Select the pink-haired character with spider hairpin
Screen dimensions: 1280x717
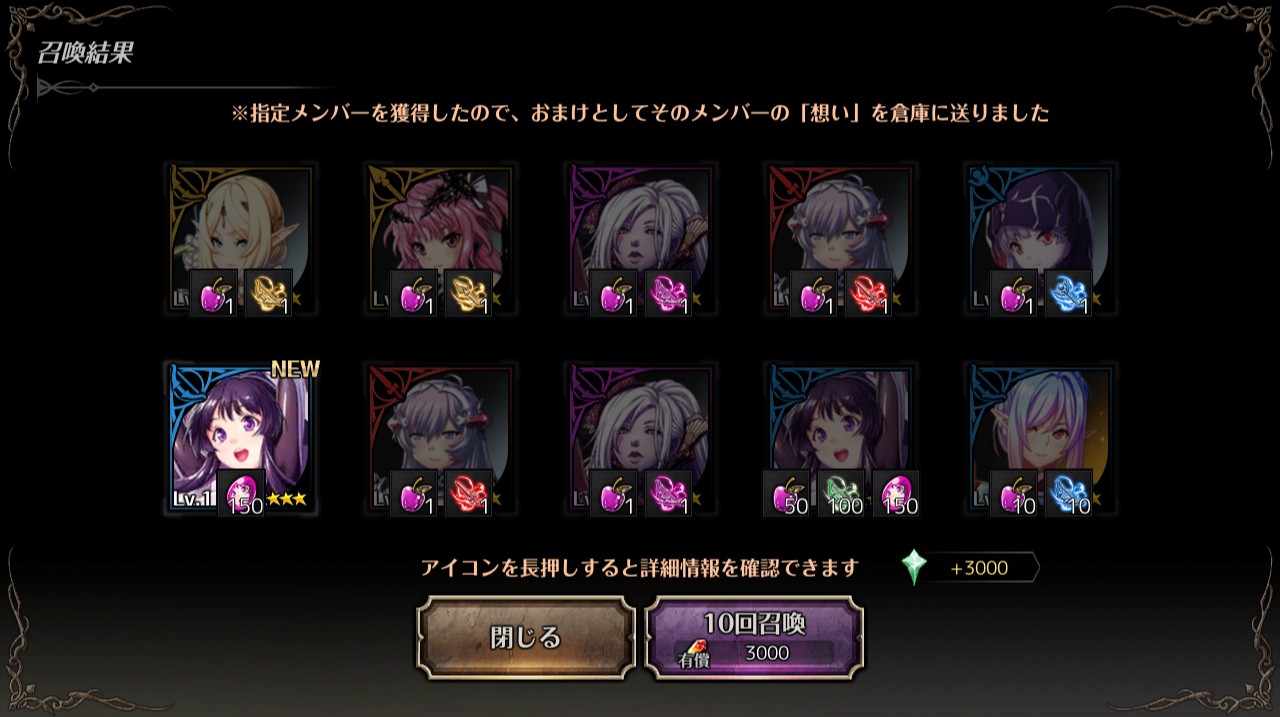[441, 240]
